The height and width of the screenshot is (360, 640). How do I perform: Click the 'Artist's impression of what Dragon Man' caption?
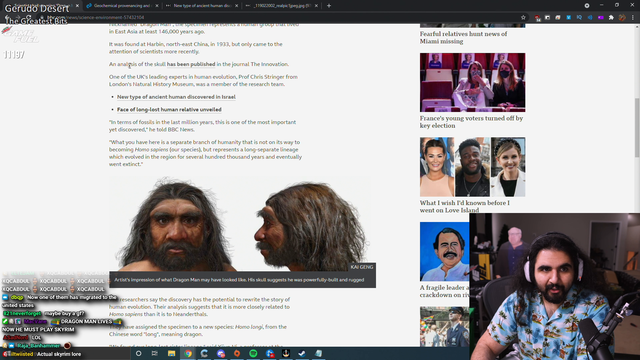pos(239,280)
